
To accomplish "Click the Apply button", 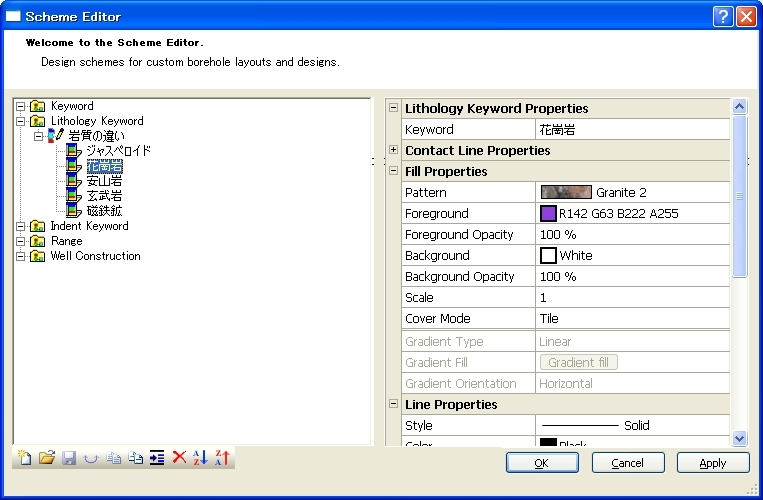I will tap(713, 463).
